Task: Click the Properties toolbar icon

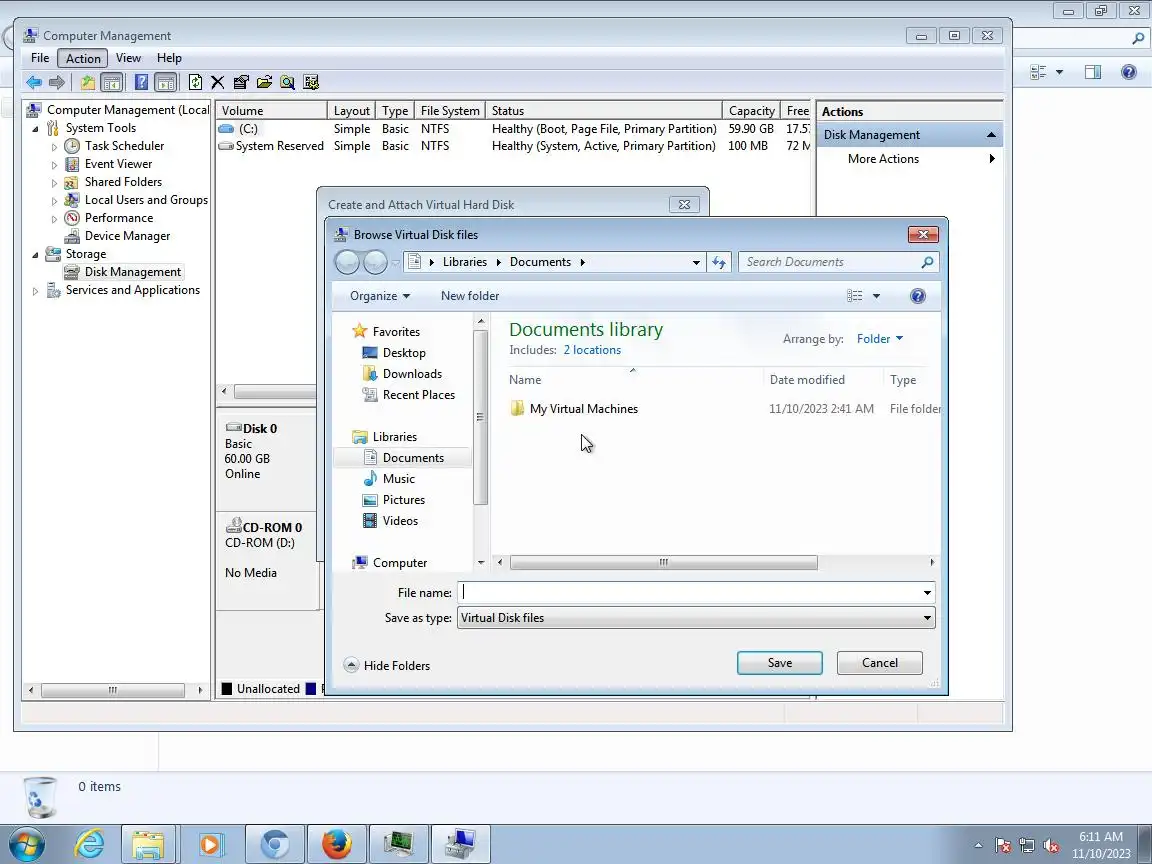Action: pos(241,82)
